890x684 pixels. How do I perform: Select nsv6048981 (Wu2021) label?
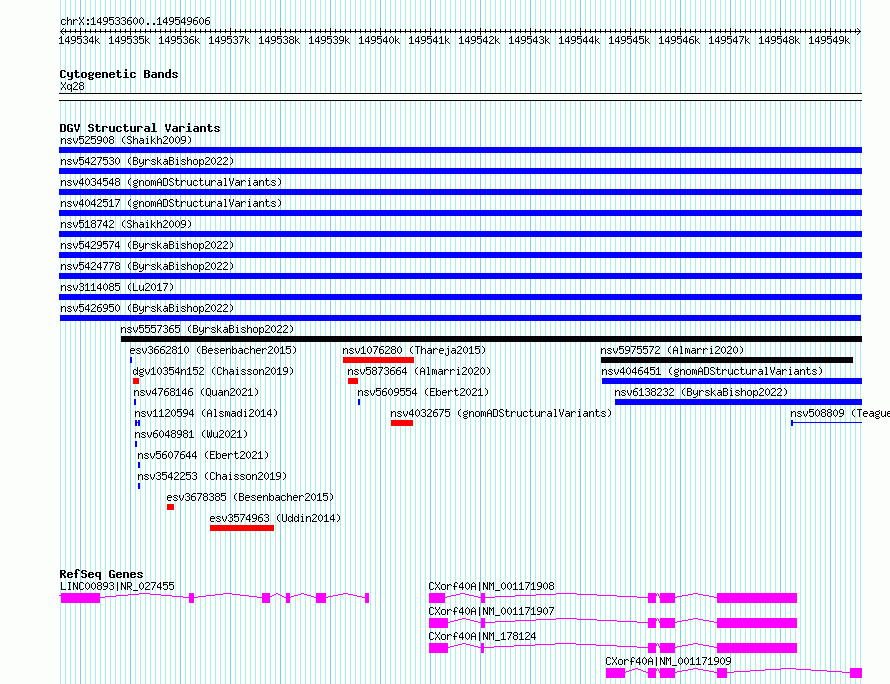[191, 434]
